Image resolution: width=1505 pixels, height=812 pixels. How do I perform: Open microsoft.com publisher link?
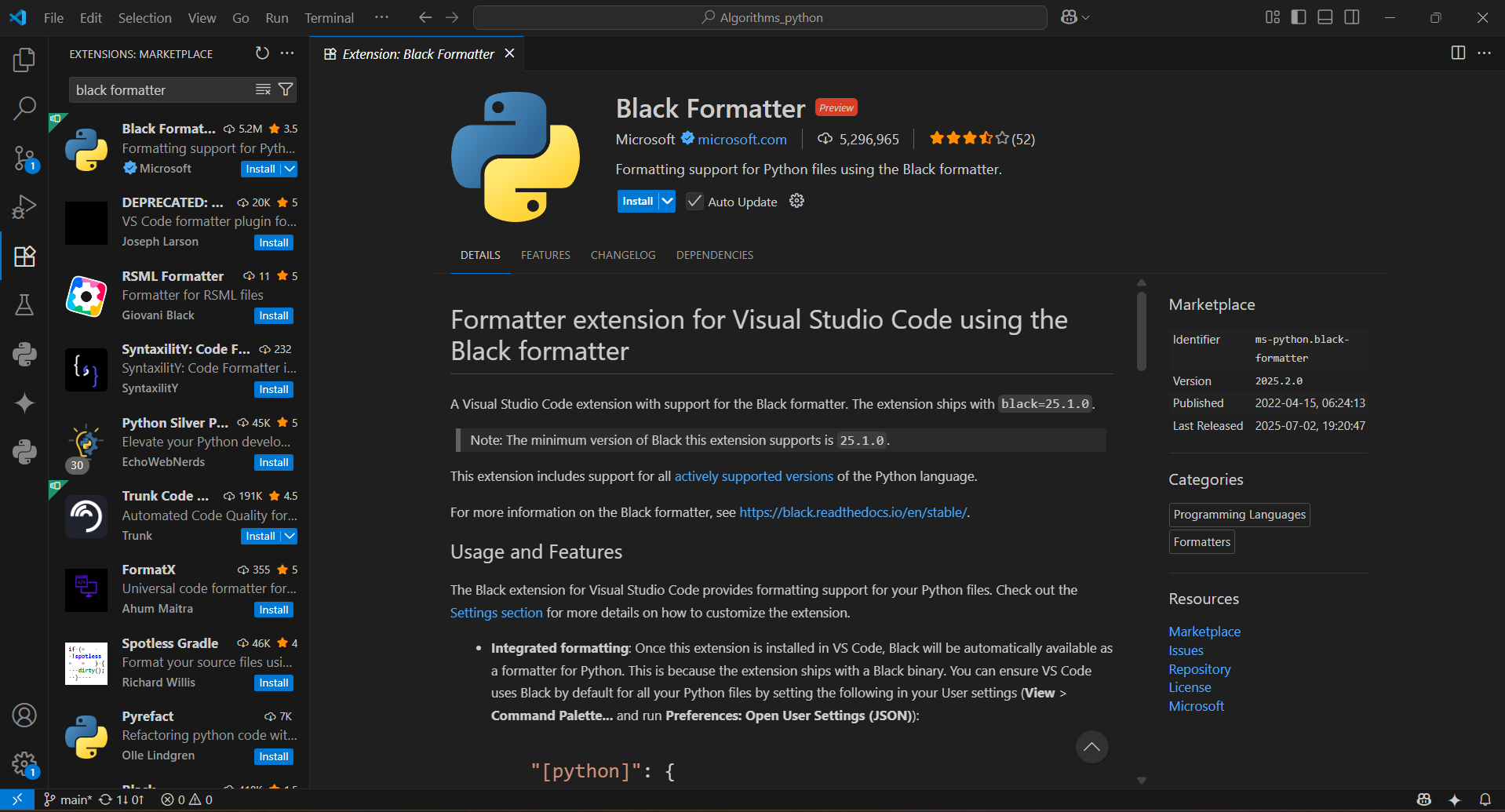coord(742,139)
